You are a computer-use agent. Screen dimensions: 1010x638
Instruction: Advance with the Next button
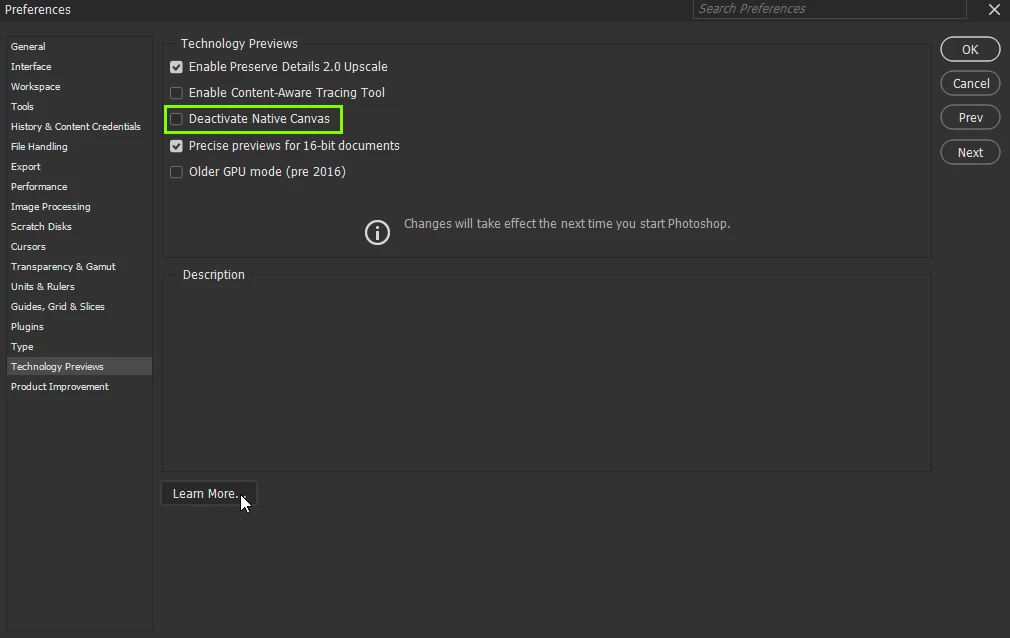970,152
